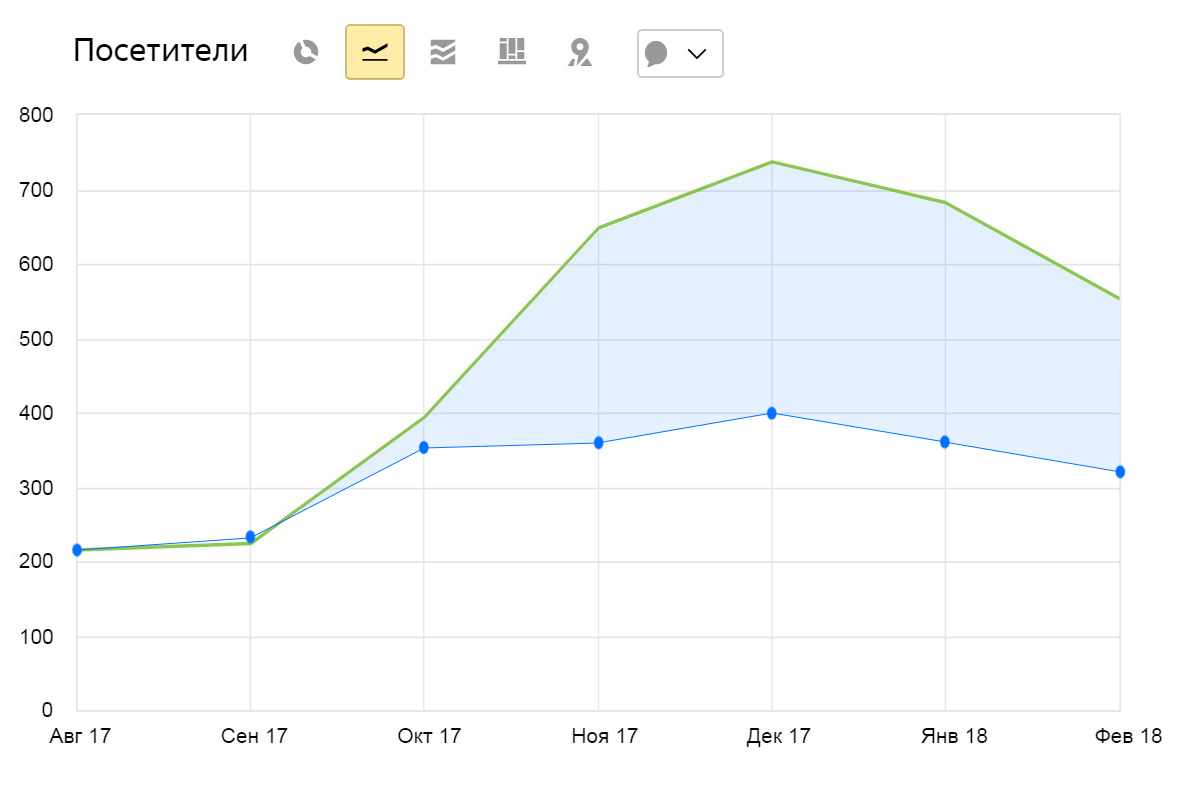Viewport: 1178px width, 785px height.
Task: Open the chart comments dropdown
Action: tap(680, 53)
